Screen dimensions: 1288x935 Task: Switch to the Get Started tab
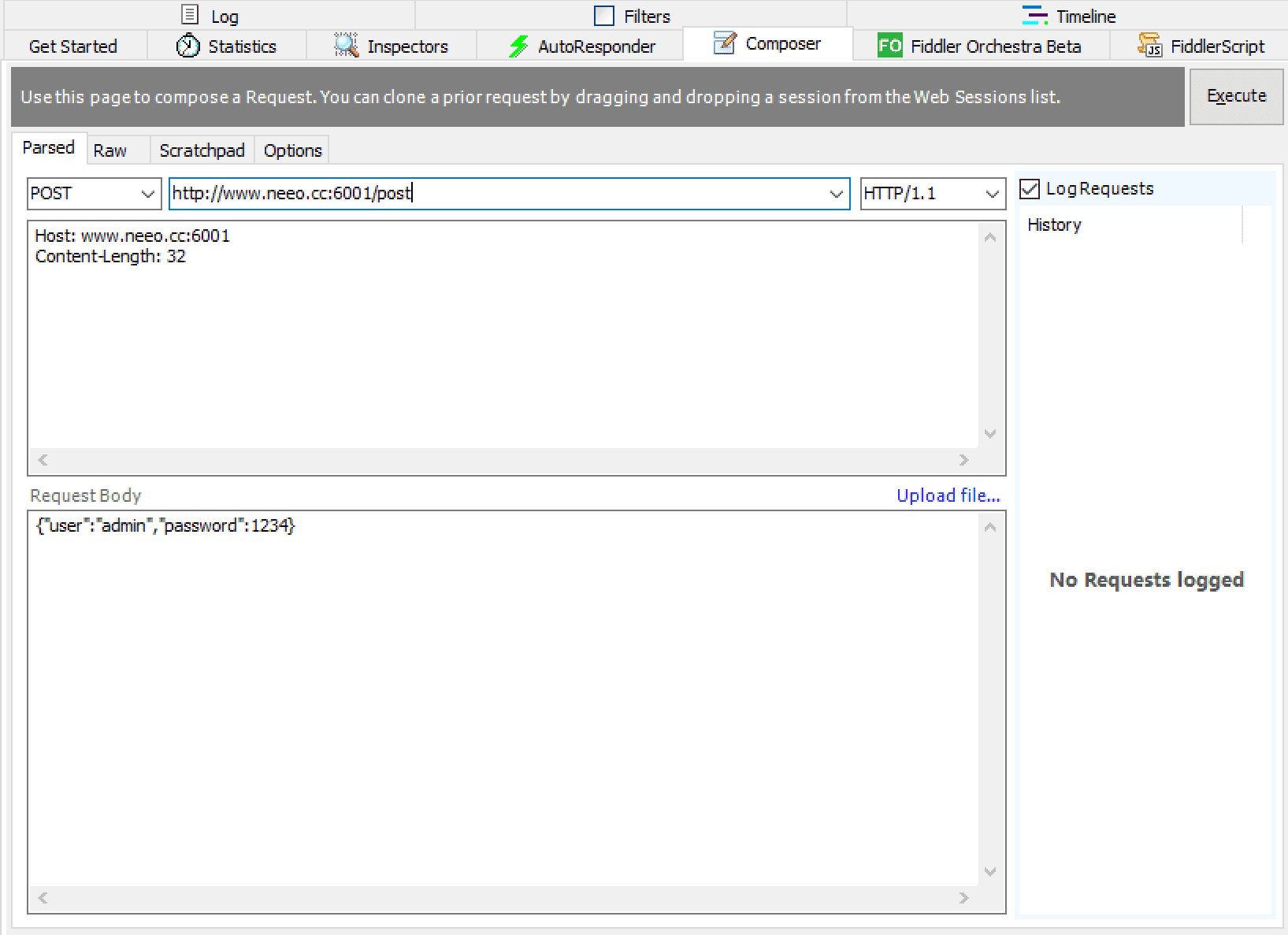pyautogui.click(x=73, y=46)
